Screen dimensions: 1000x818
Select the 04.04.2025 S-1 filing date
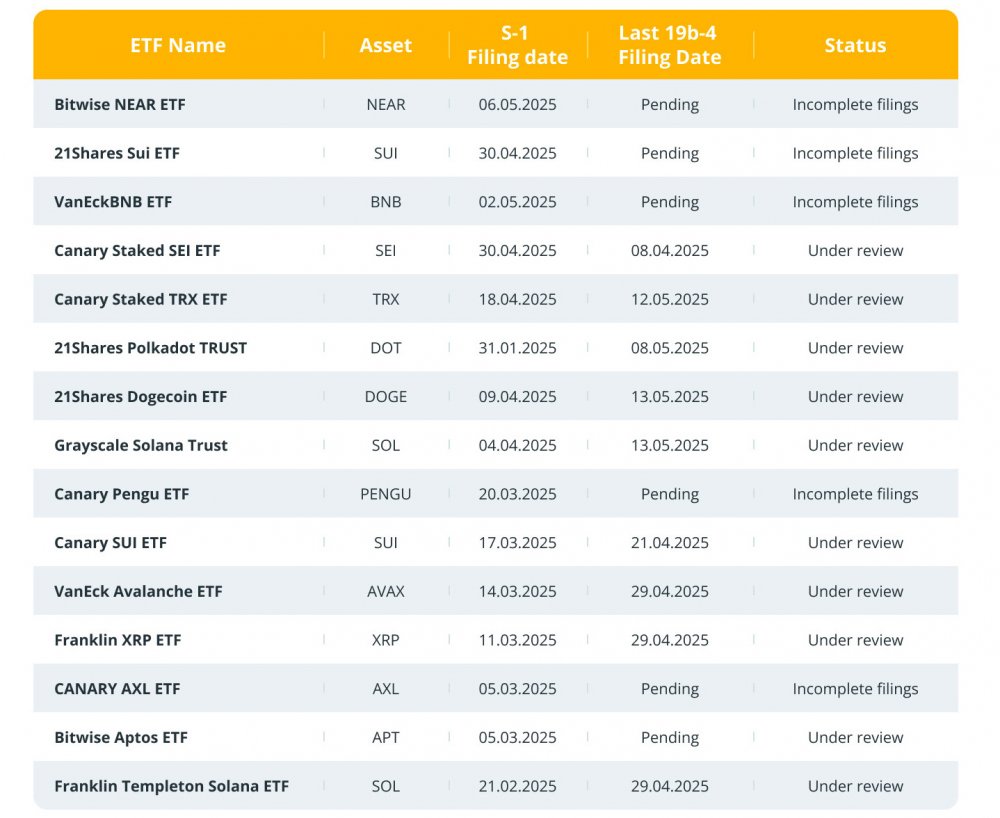(517, 445)
